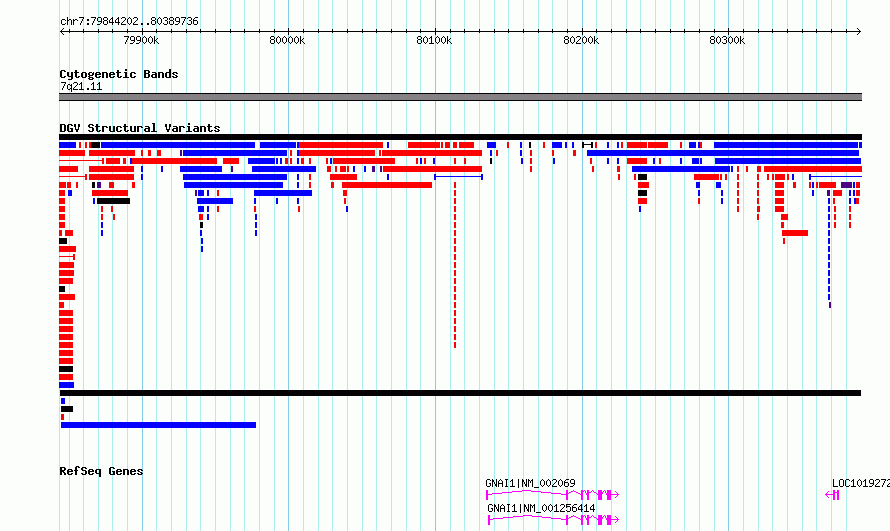Viewport: 890px width, 531px height.
Task: Click the GNAI1|NM_001256414 gene label
Action: 541,508
